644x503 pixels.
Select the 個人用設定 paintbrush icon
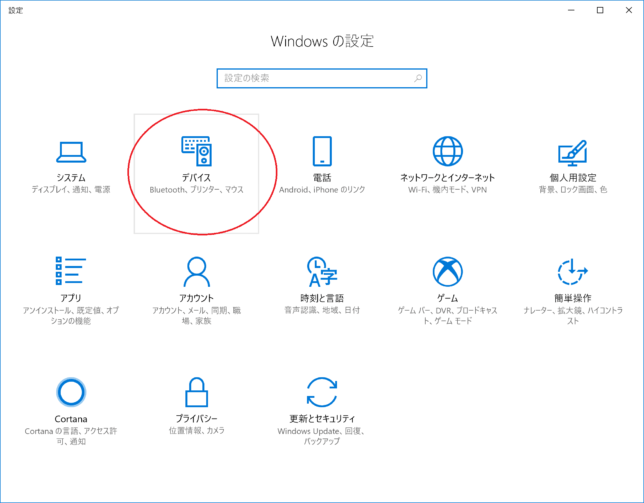(x=573, y=152)
